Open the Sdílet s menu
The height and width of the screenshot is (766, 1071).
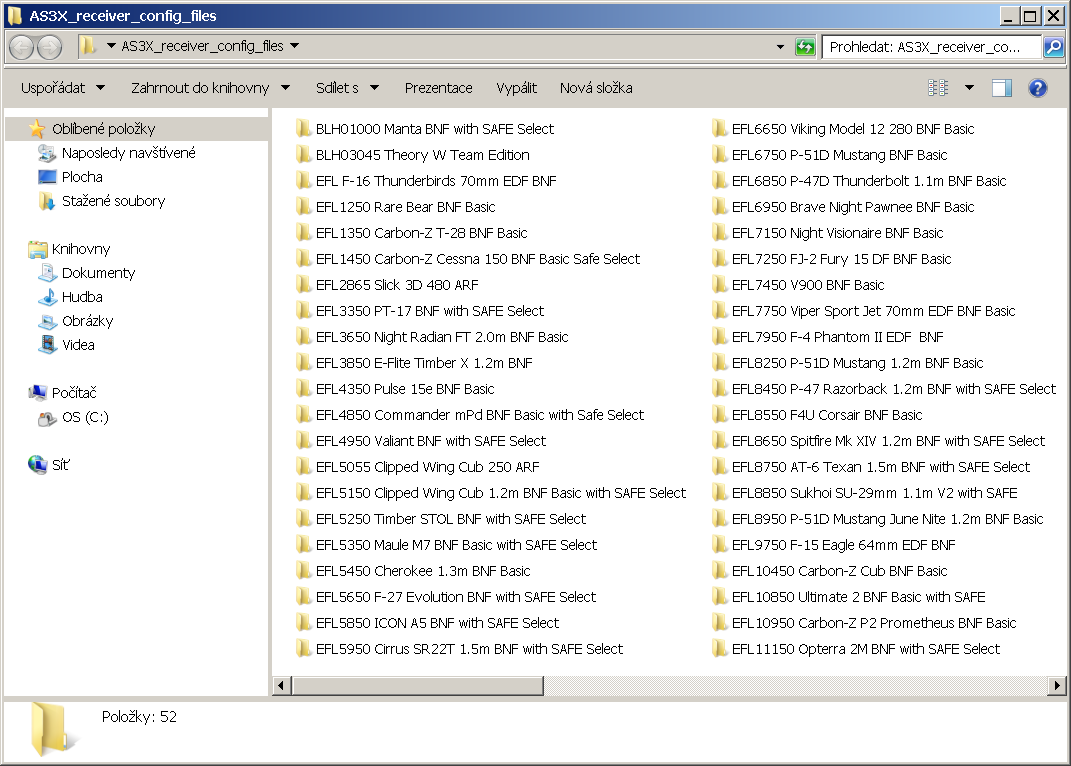point(347,88)
